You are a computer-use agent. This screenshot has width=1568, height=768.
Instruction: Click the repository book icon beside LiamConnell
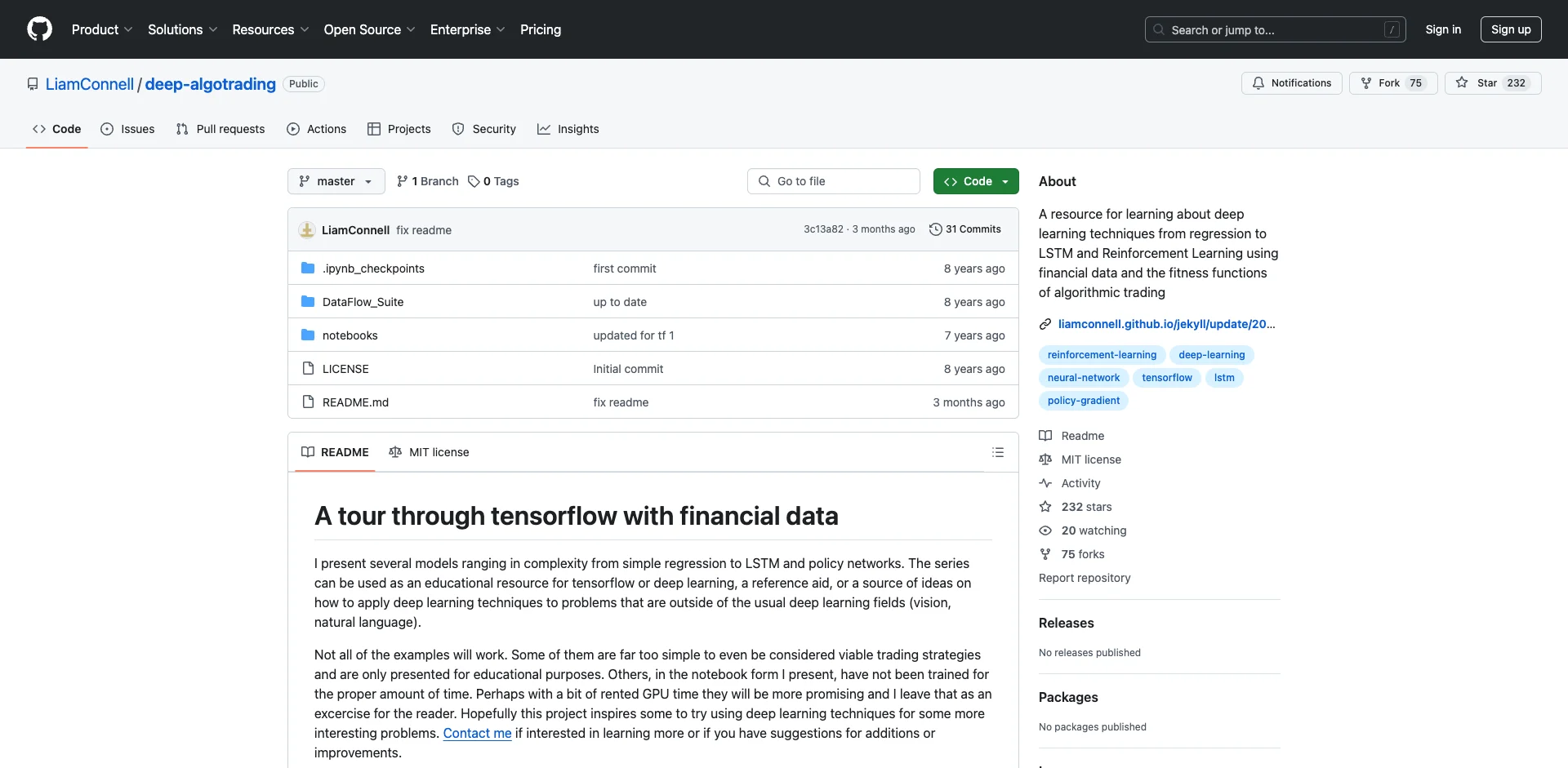[x=33, y=84]
